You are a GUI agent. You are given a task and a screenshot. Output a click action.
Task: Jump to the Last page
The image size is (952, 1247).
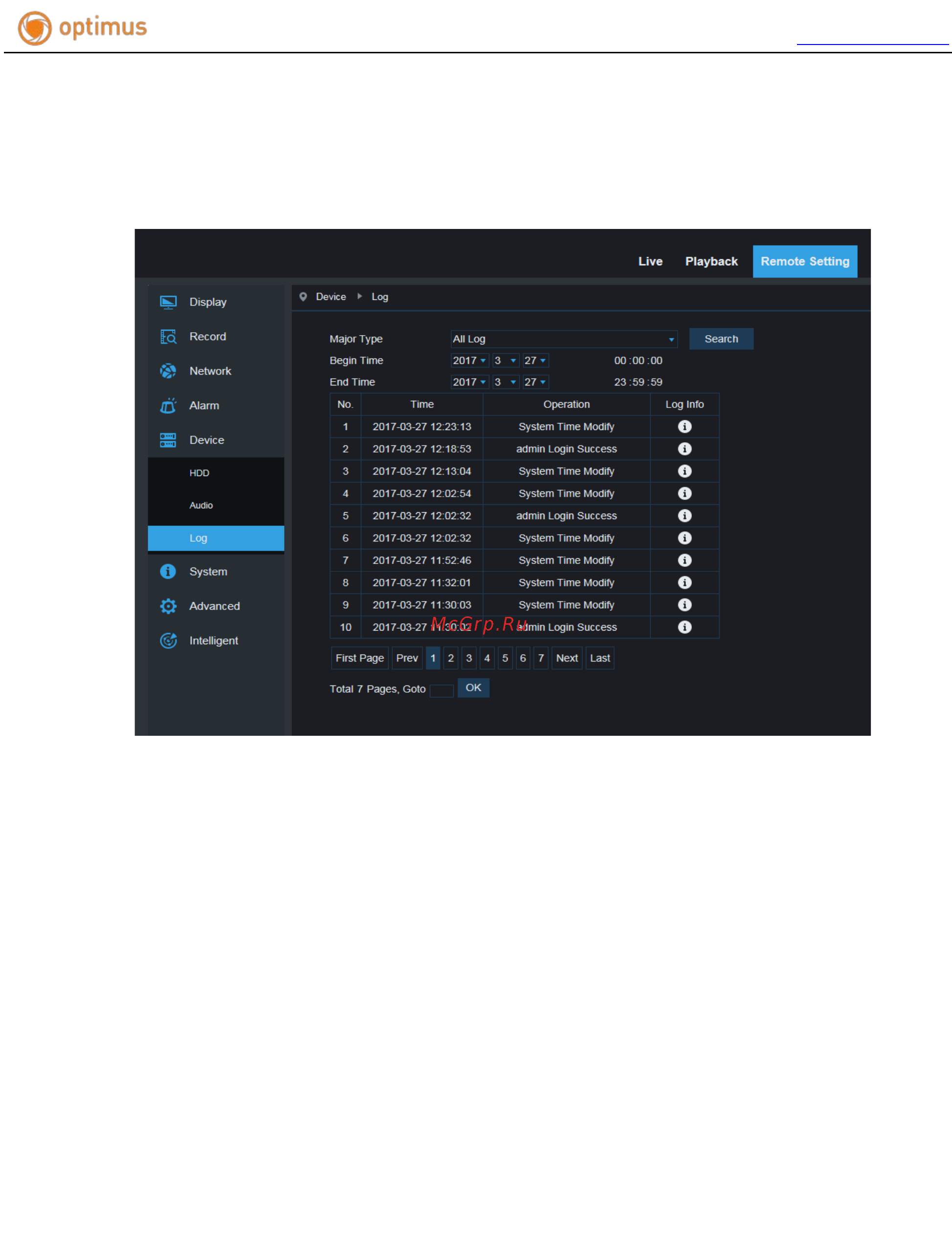[599, 658]
